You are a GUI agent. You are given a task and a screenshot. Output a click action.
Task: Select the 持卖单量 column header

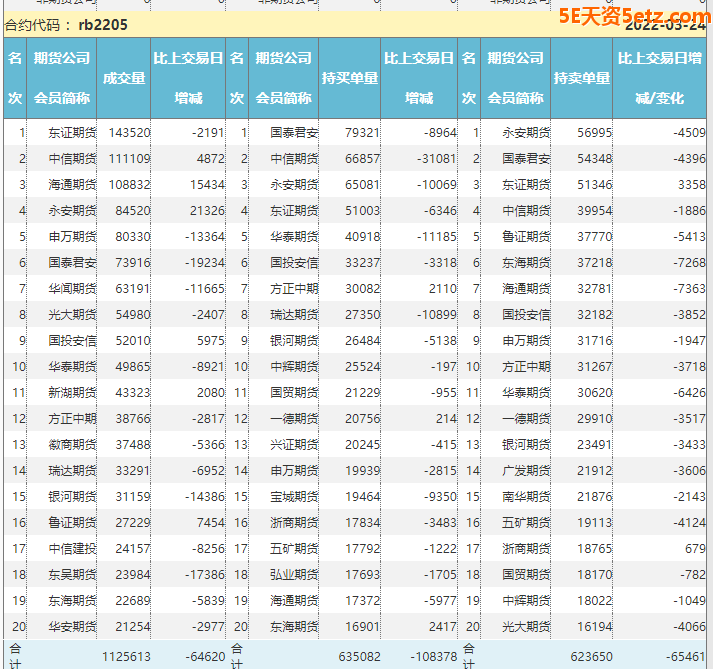pyautogui.click(x=581, y=78)
